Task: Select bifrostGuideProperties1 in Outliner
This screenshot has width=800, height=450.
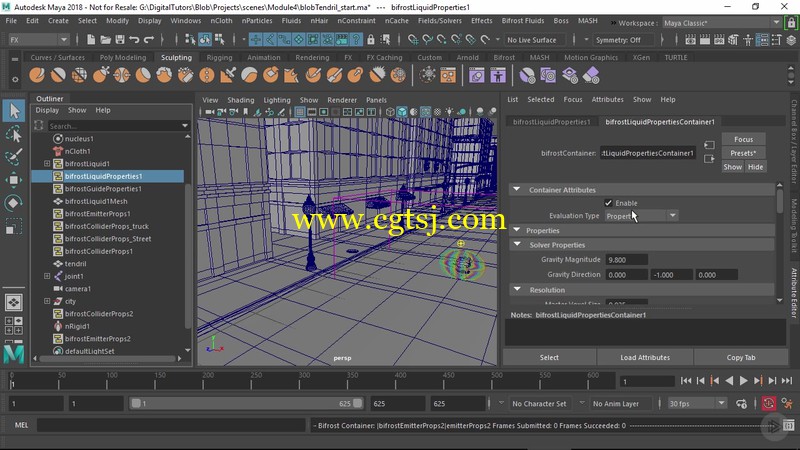Action: [x=103, y=189]
